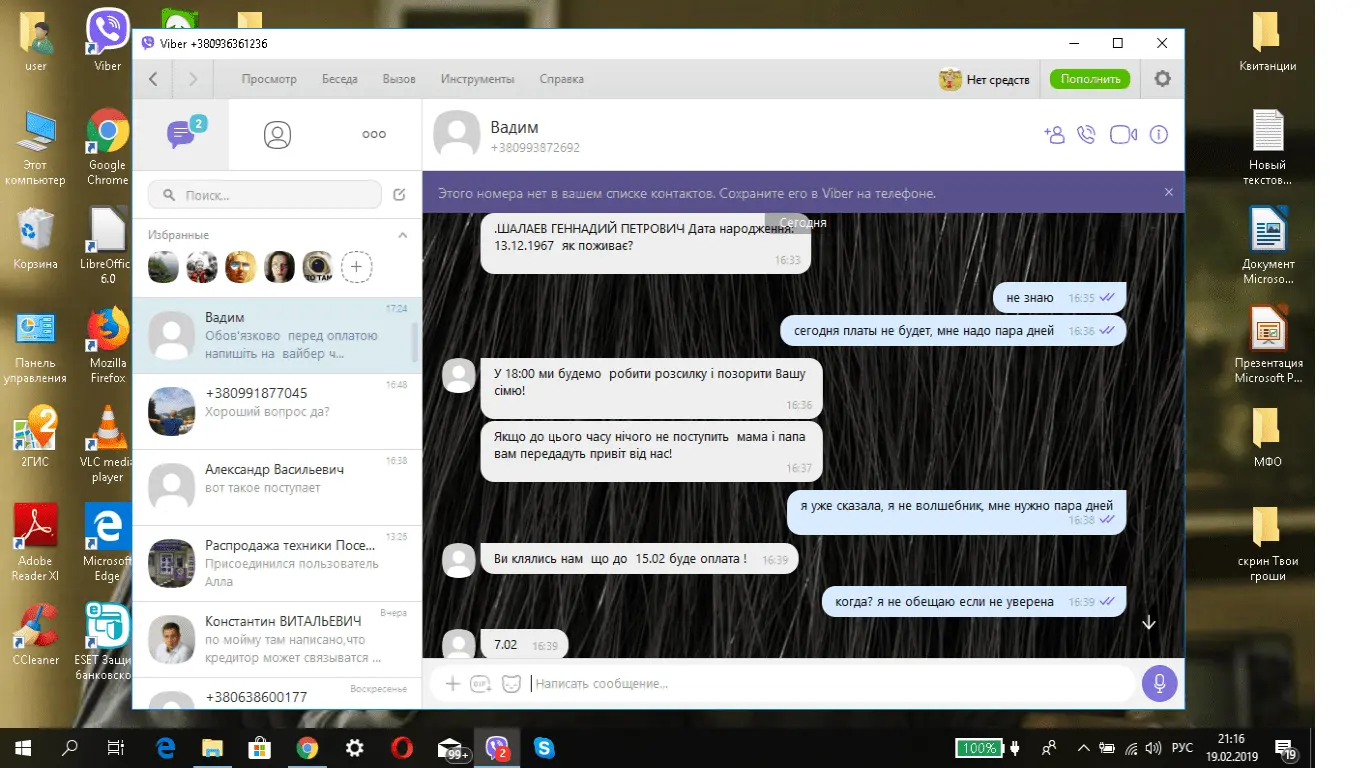Open the Инструменты menu

pyautogui.click(x=477, y=79)
